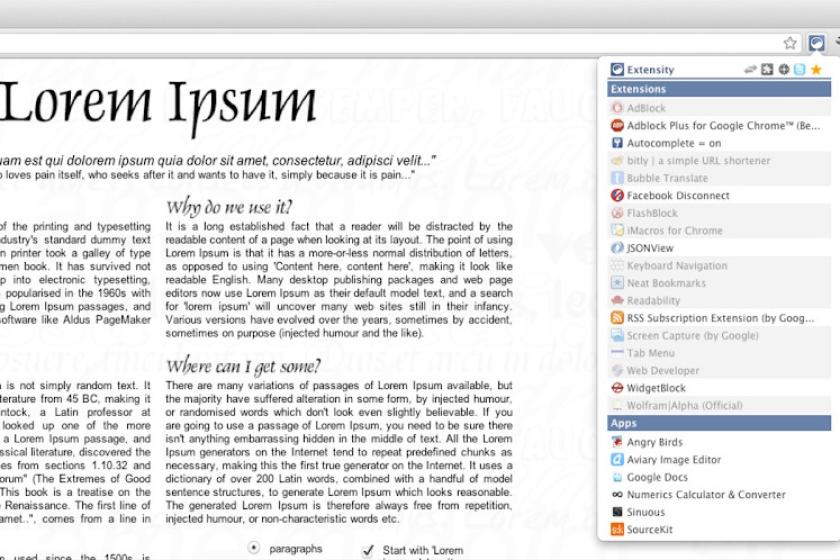Screen dimensions: 840x560
Task: Toggle the JSONView extension off
Action: point(719,248)
